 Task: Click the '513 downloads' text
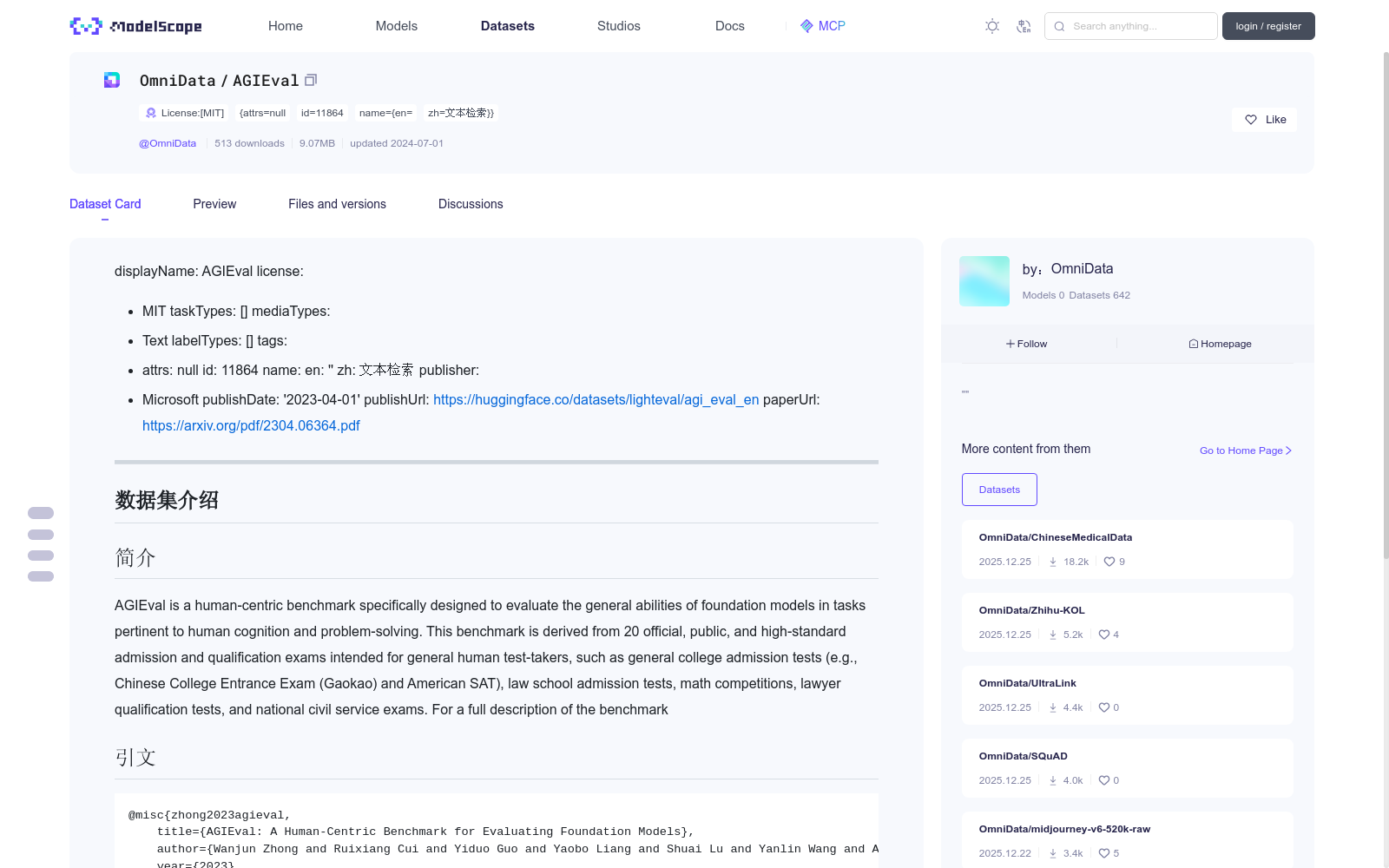click(x=249, y=143)
